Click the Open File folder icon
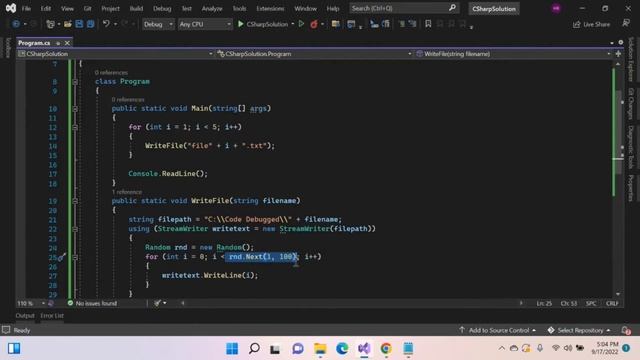 point(68,24)
